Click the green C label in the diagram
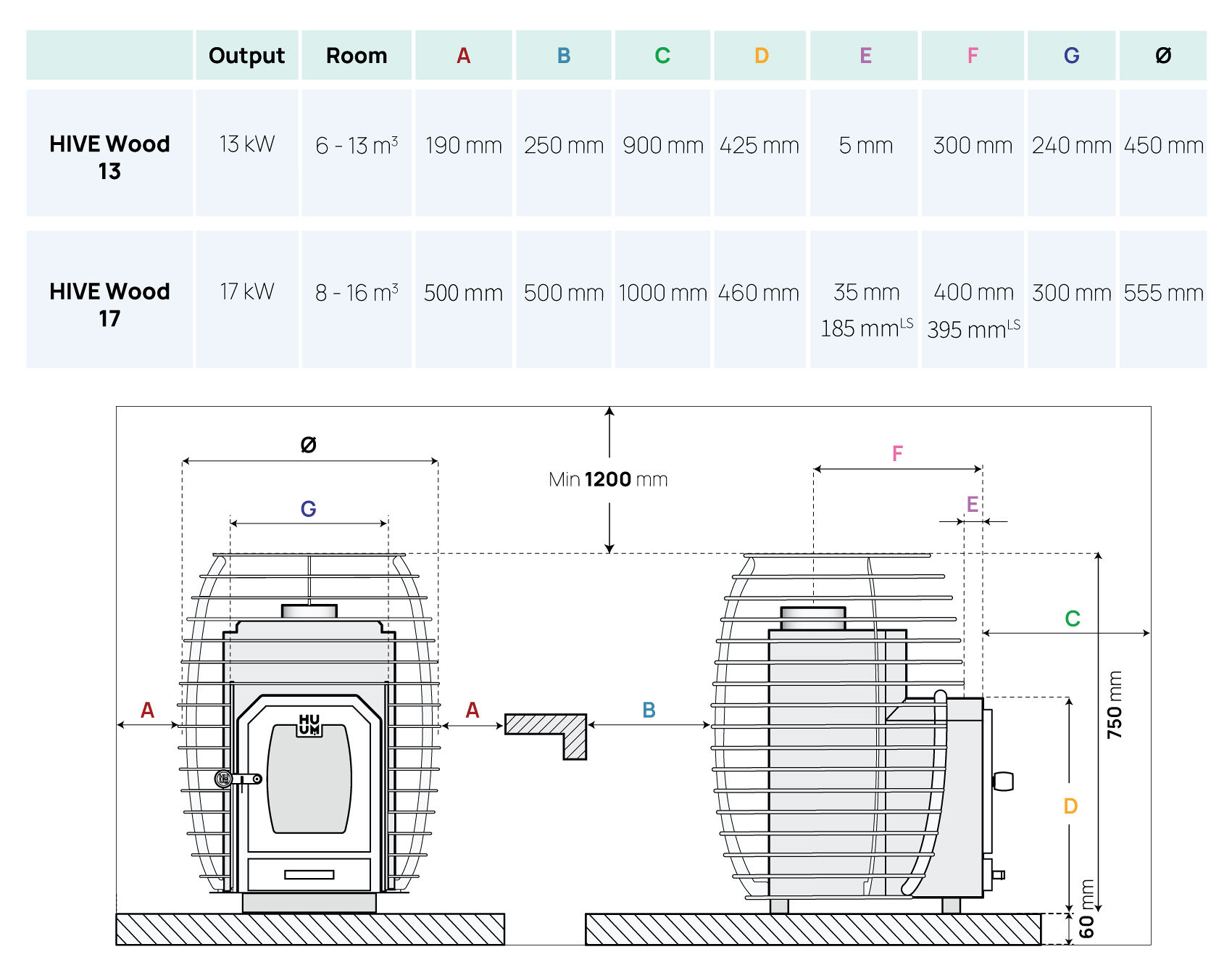Screen dimensions: 1232x973 point(1073,618)
